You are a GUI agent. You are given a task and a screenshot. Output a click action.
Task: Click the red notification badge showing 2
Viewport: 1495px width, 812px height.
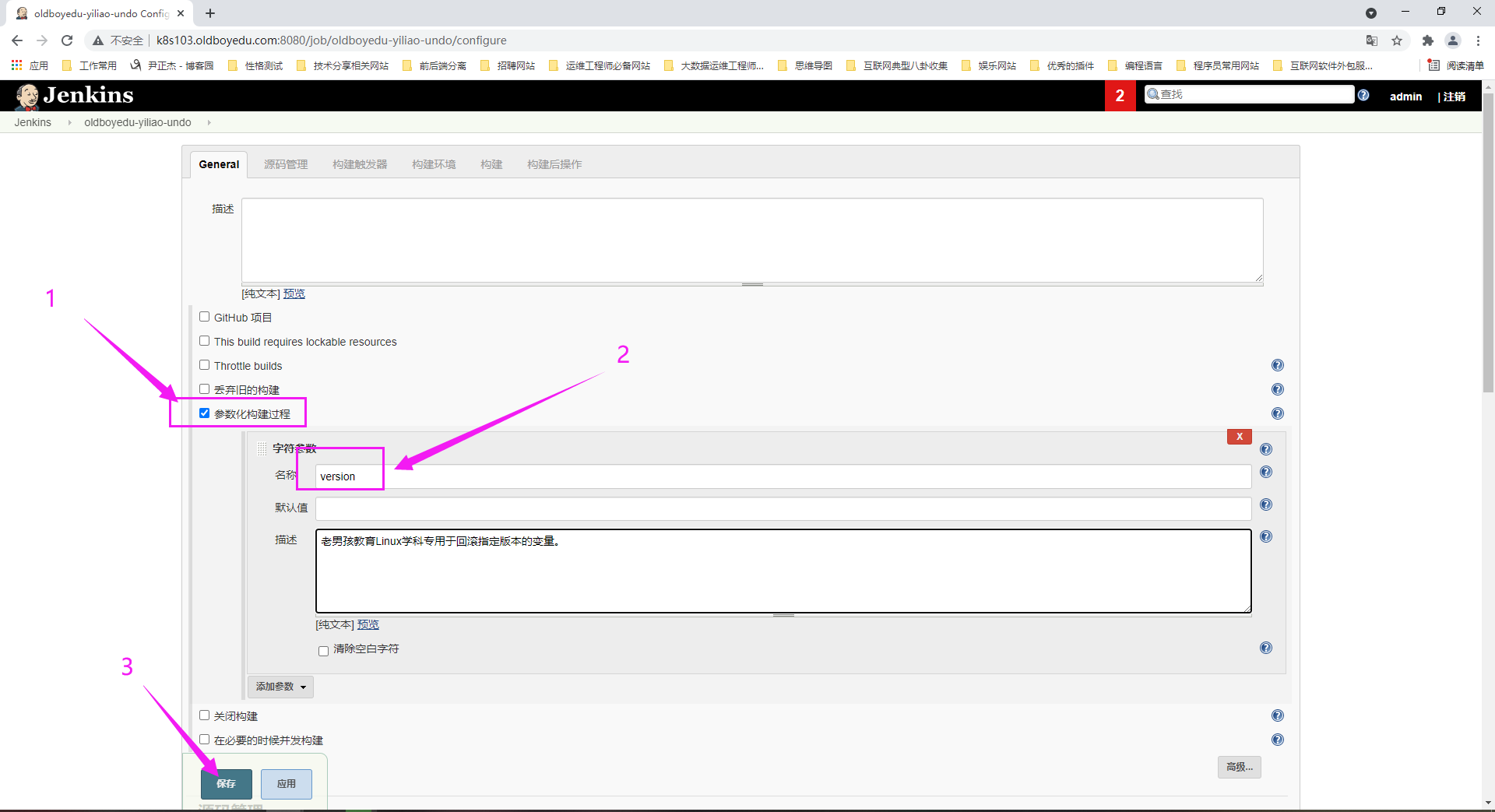[x=1120, y=96]
